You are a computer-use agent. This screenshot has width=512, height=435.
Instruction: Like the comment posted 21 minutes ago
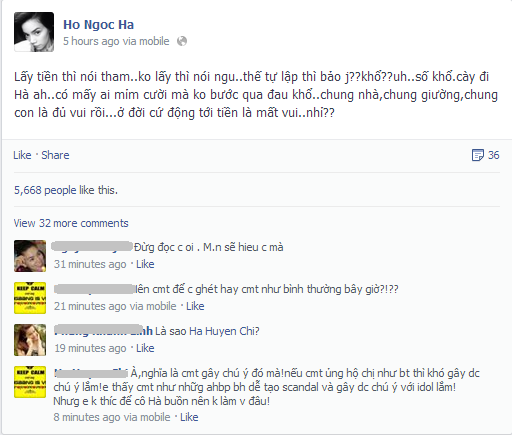(x=195, y=306)
